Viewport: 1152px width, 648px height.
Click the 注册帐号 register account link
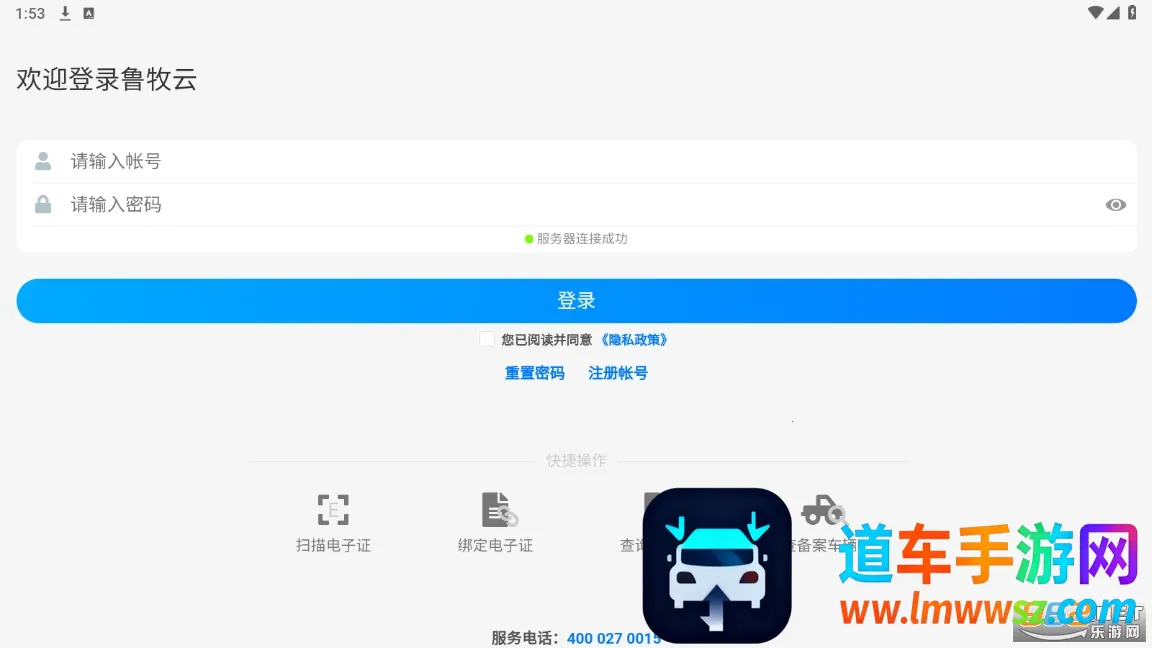coord(618,373)
